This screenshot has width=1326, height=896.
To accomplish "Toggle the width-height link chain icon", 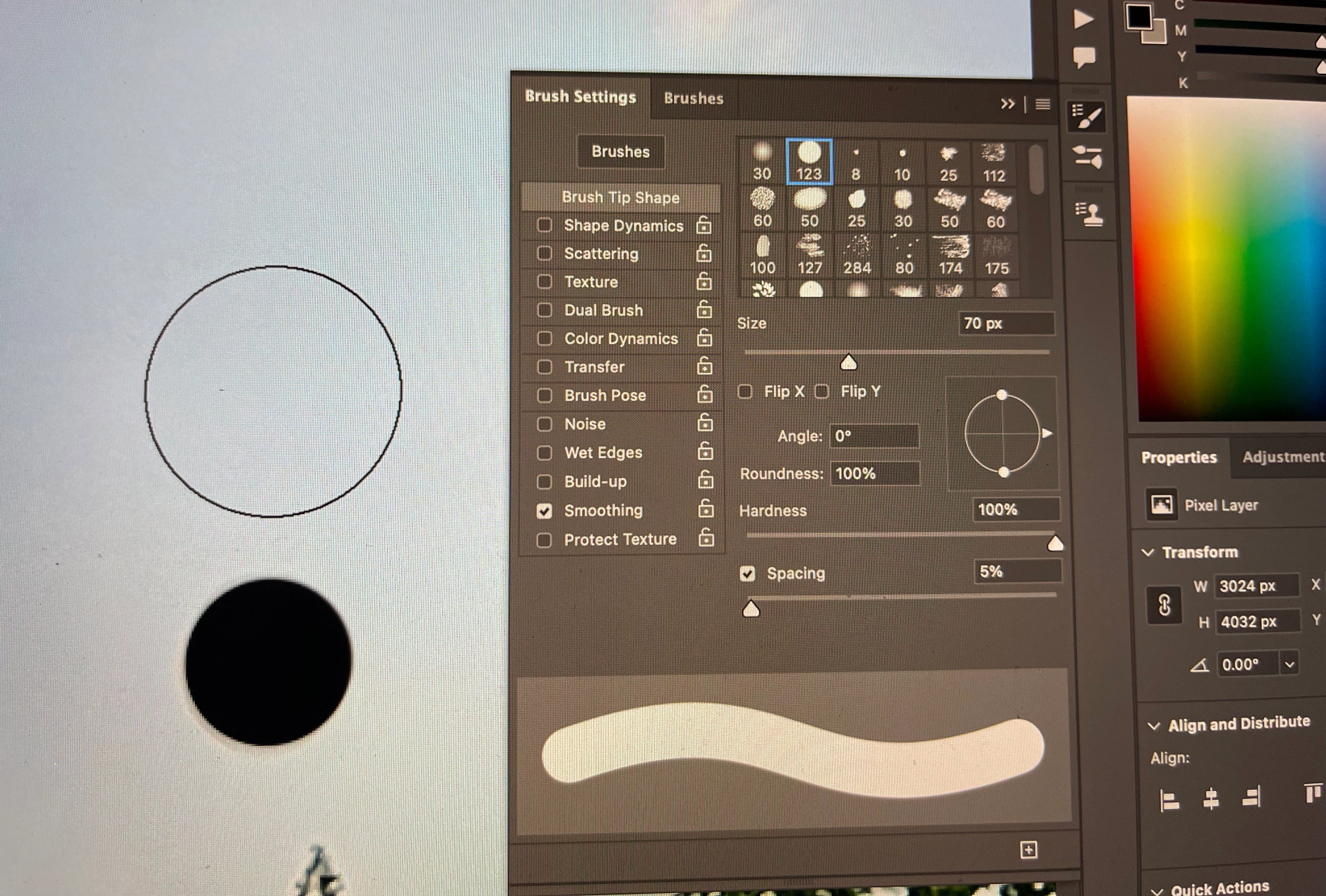I will coord(1164,604).
